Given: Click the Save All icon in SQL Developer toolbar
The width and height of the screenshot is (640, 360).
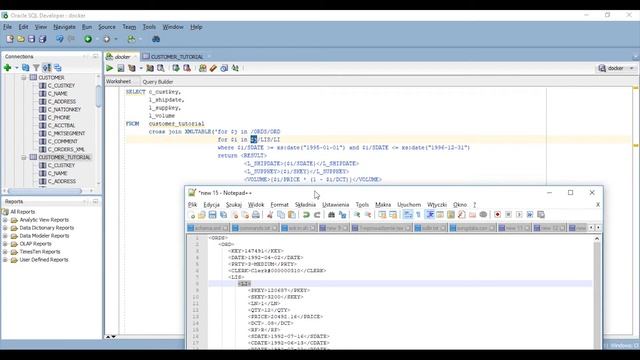Looking at the screenshot, I should pos(42,39).
